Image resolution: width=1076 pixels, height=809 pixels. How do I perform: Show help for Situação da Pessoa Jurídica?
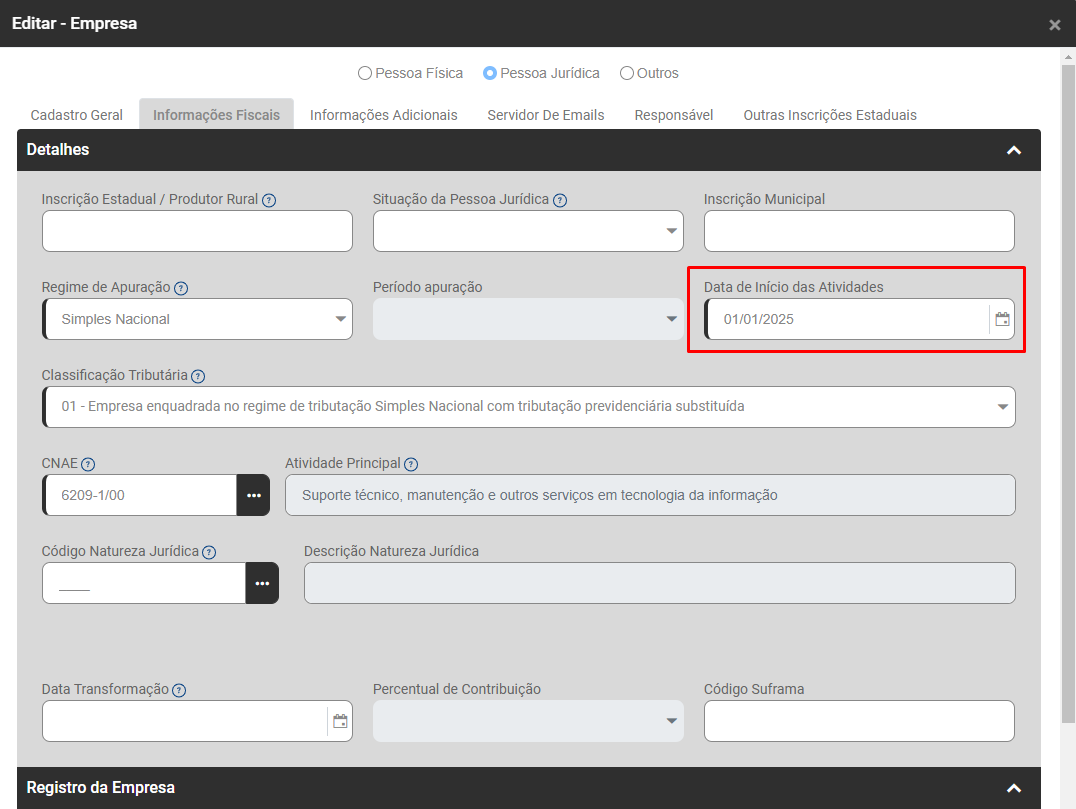[x=560, y=200]
